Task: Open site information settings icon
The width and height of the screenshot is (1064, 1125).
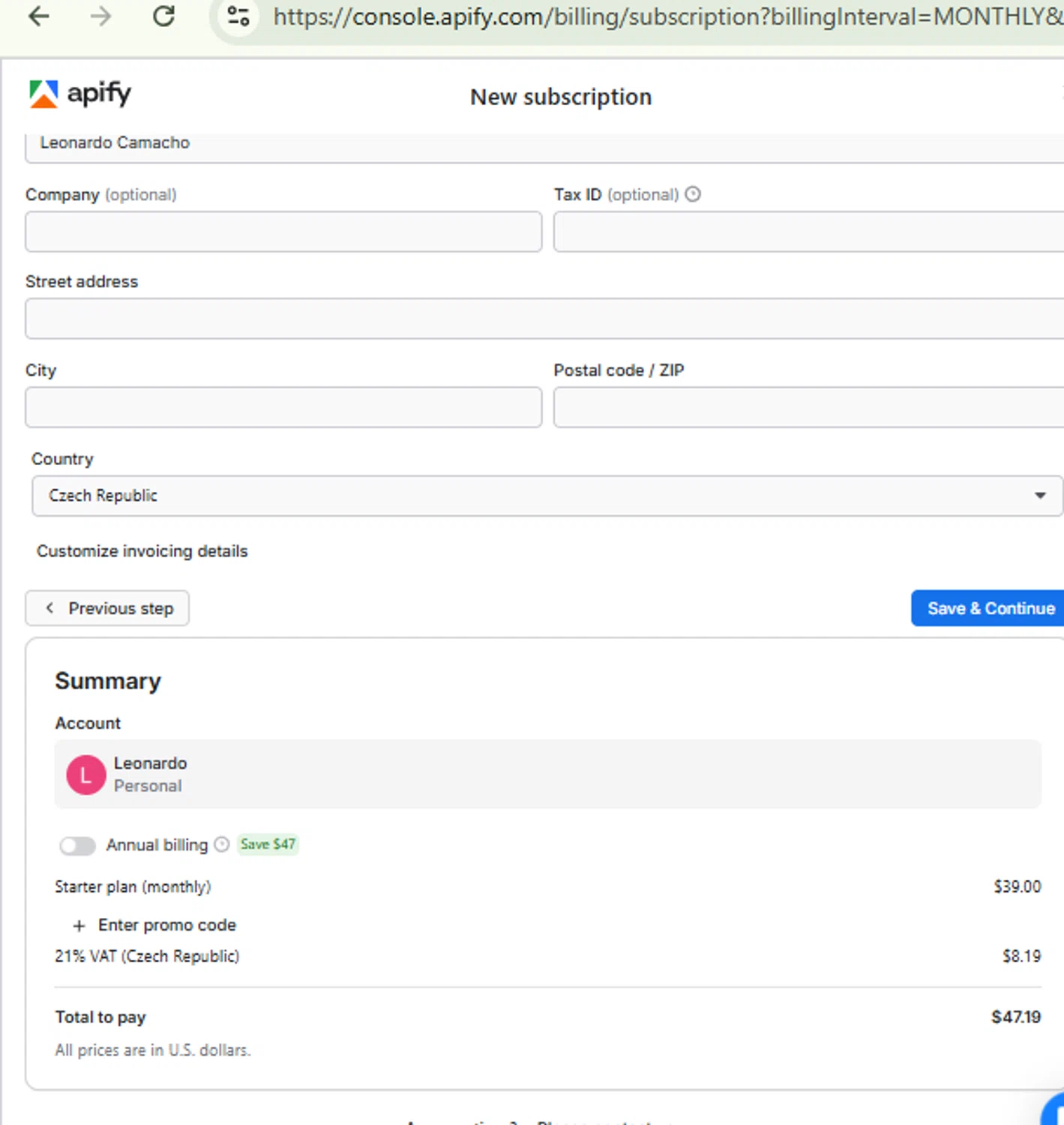Action: tap(238, 16)
